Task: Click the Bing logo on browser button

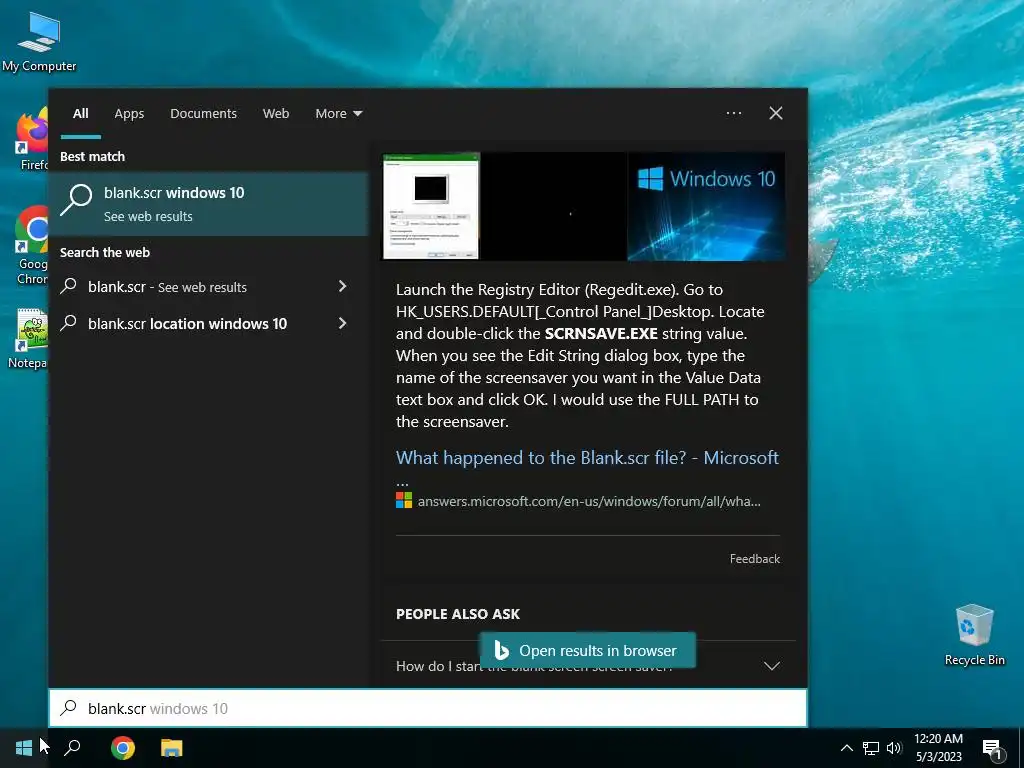Action: (502, 650)
